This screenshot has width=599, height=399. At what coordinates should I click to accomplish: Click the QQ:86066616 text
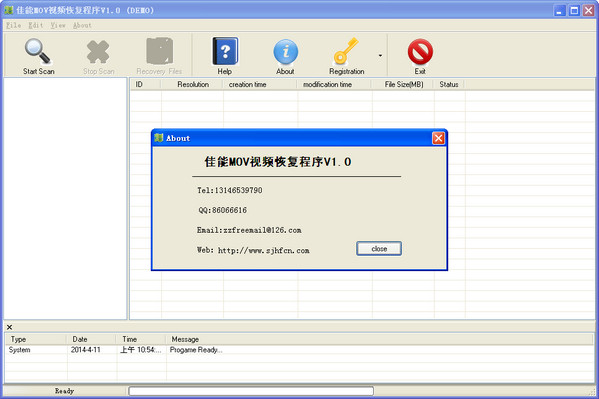tap(222, 210)
